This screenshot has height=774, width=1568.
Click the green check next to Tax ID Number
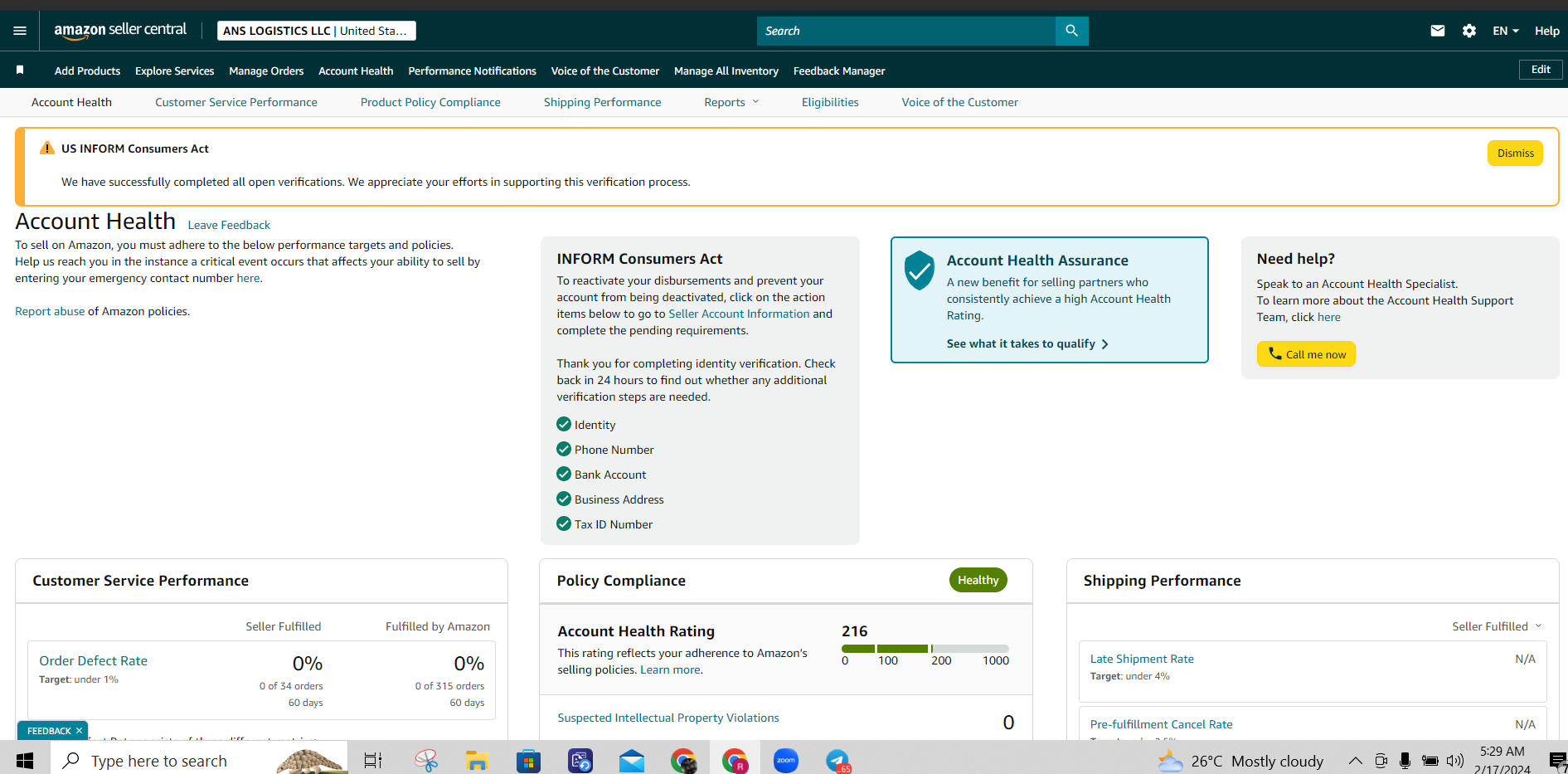click(564, 523)
